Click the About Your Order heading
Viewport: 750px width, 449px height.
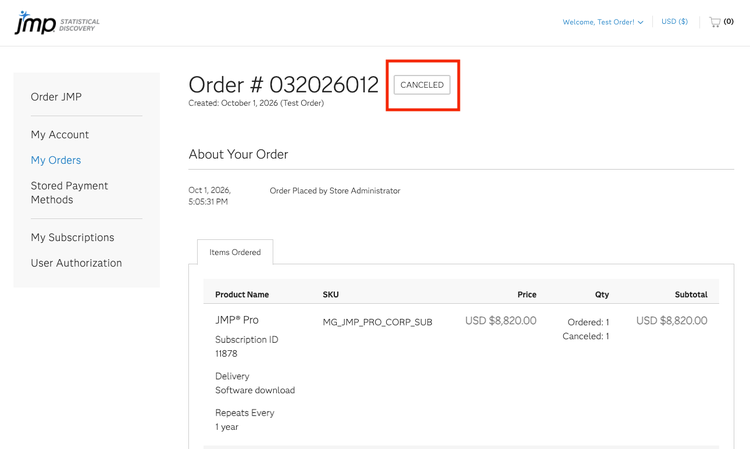click(x=238, y=154)
